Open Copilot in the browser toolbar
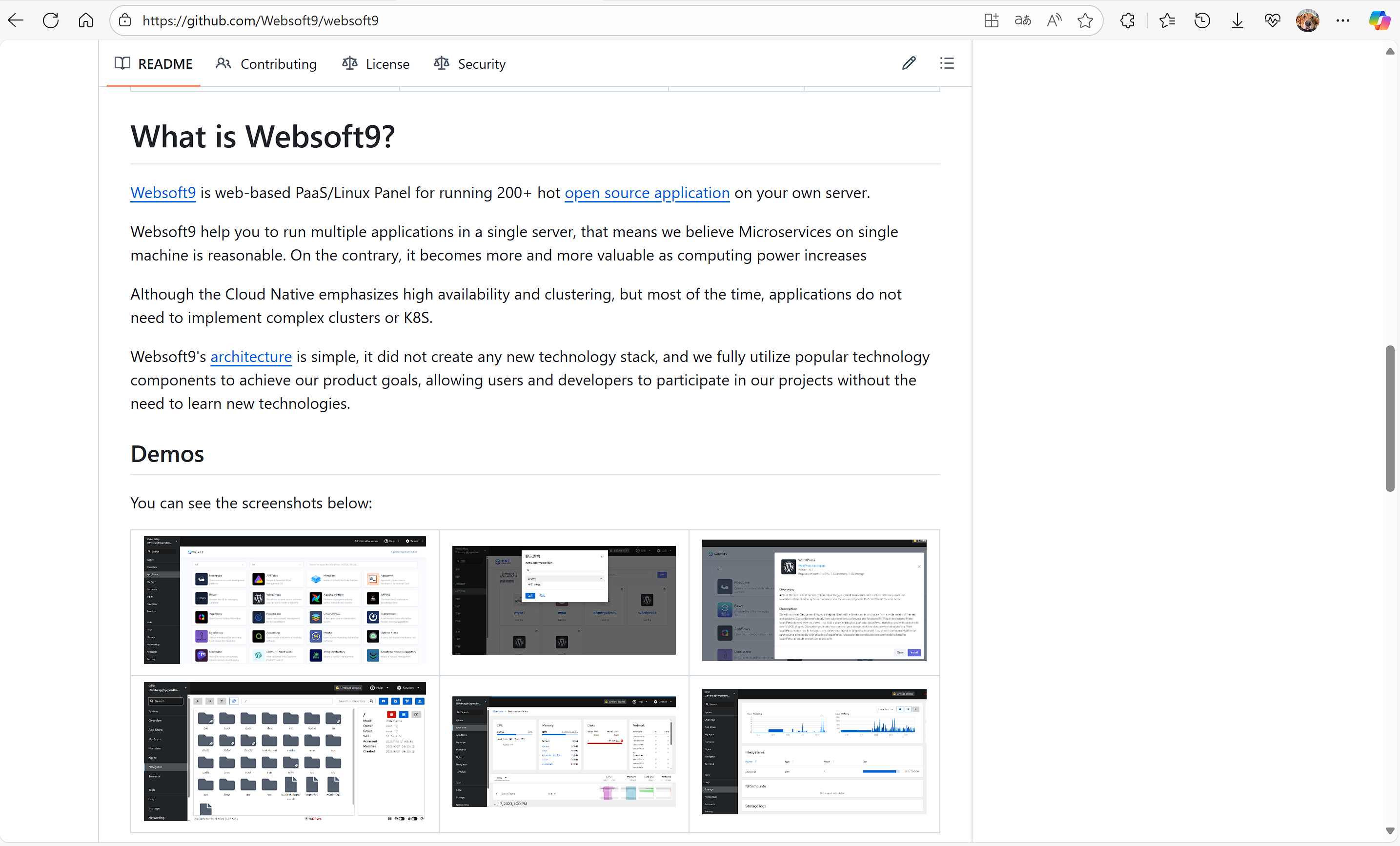Viewport: 1400px width, 846px height. [x=1380, y=20]
